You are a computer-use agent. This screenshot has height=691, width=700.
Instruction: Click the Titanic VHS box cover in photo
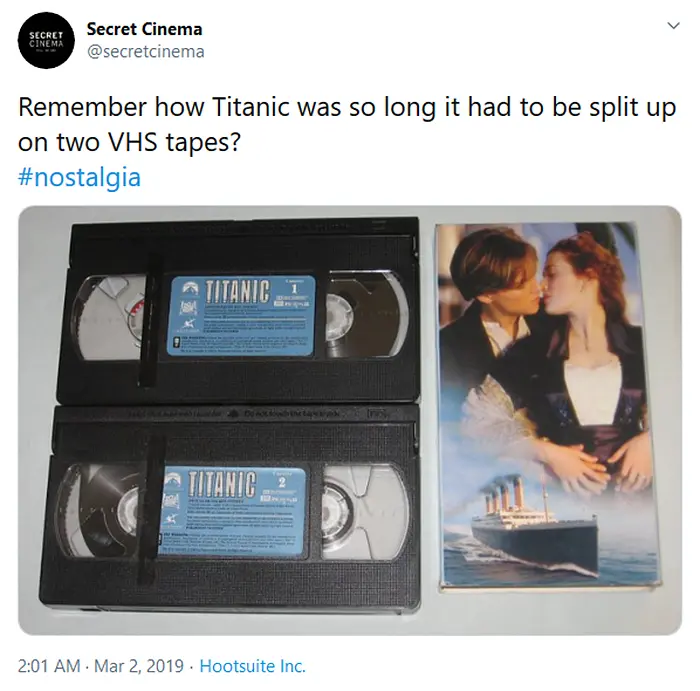pos(548,405)
